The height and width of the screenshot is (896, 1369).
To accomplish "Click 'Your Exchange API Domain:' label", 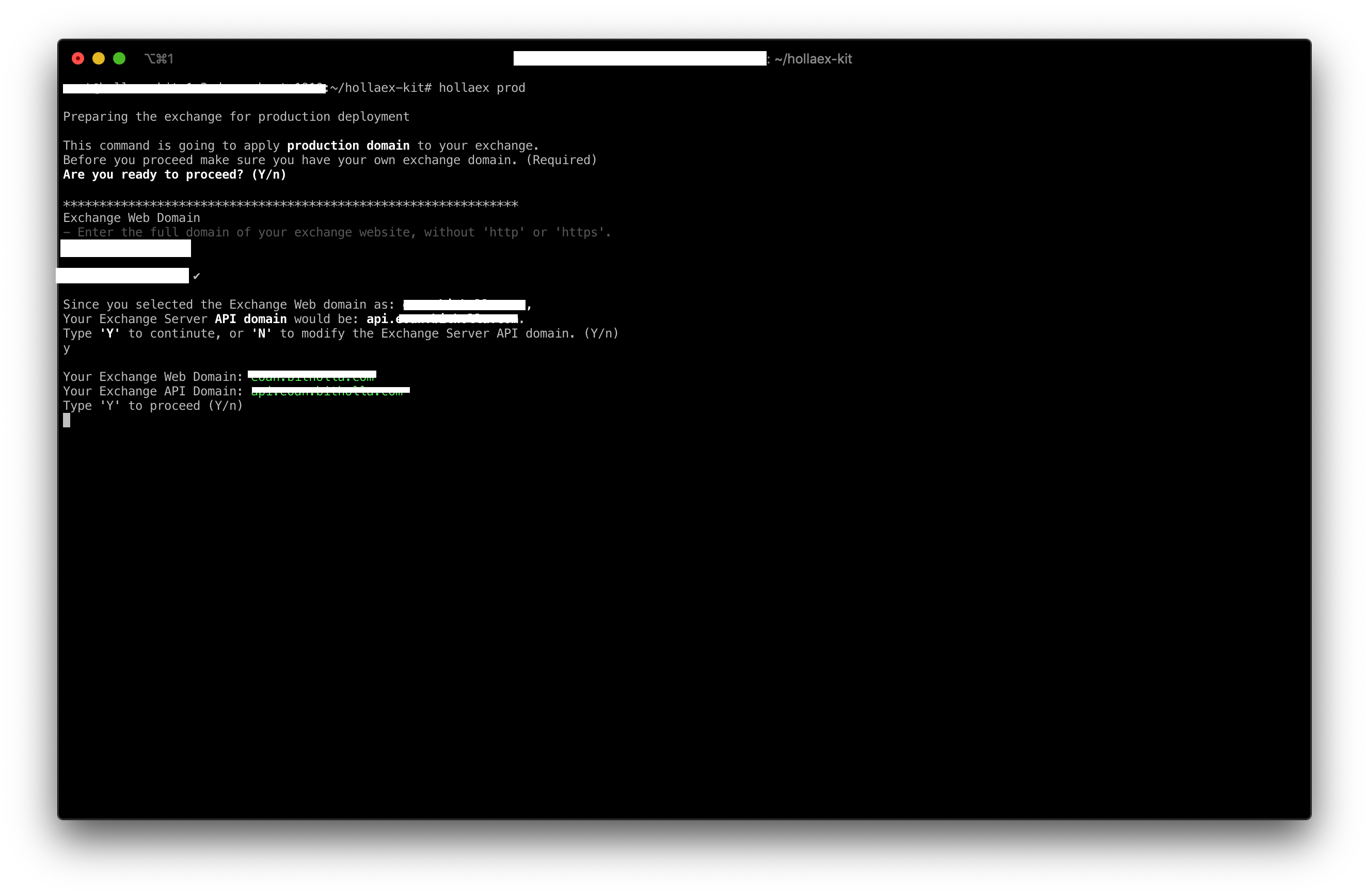I will pos(153,391).
